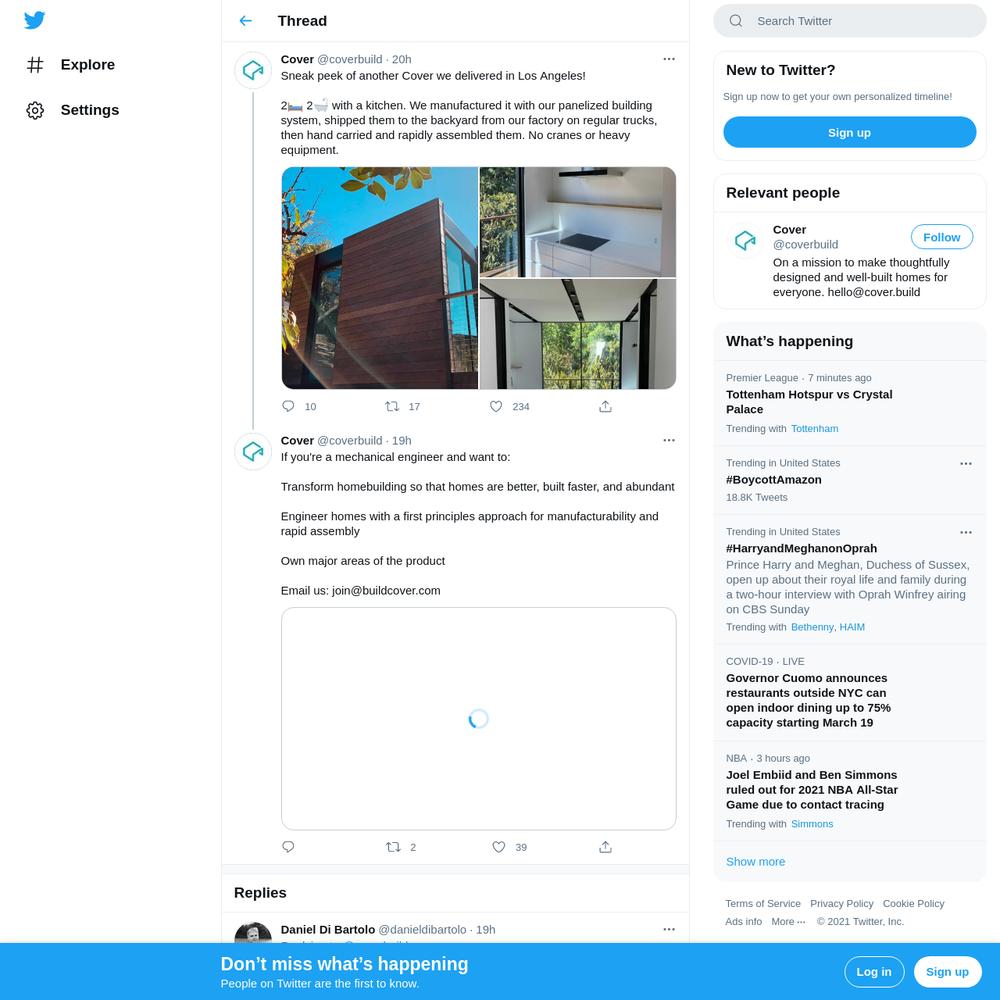Reply to the first Cover tweet
This screenshot has width=1000, height=1000.
tap(288, 406)
